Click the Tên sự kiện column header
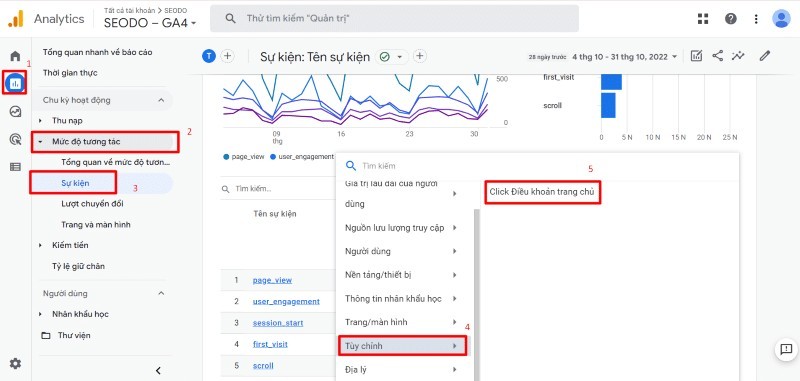800x381 pixels. pos(274,214)
